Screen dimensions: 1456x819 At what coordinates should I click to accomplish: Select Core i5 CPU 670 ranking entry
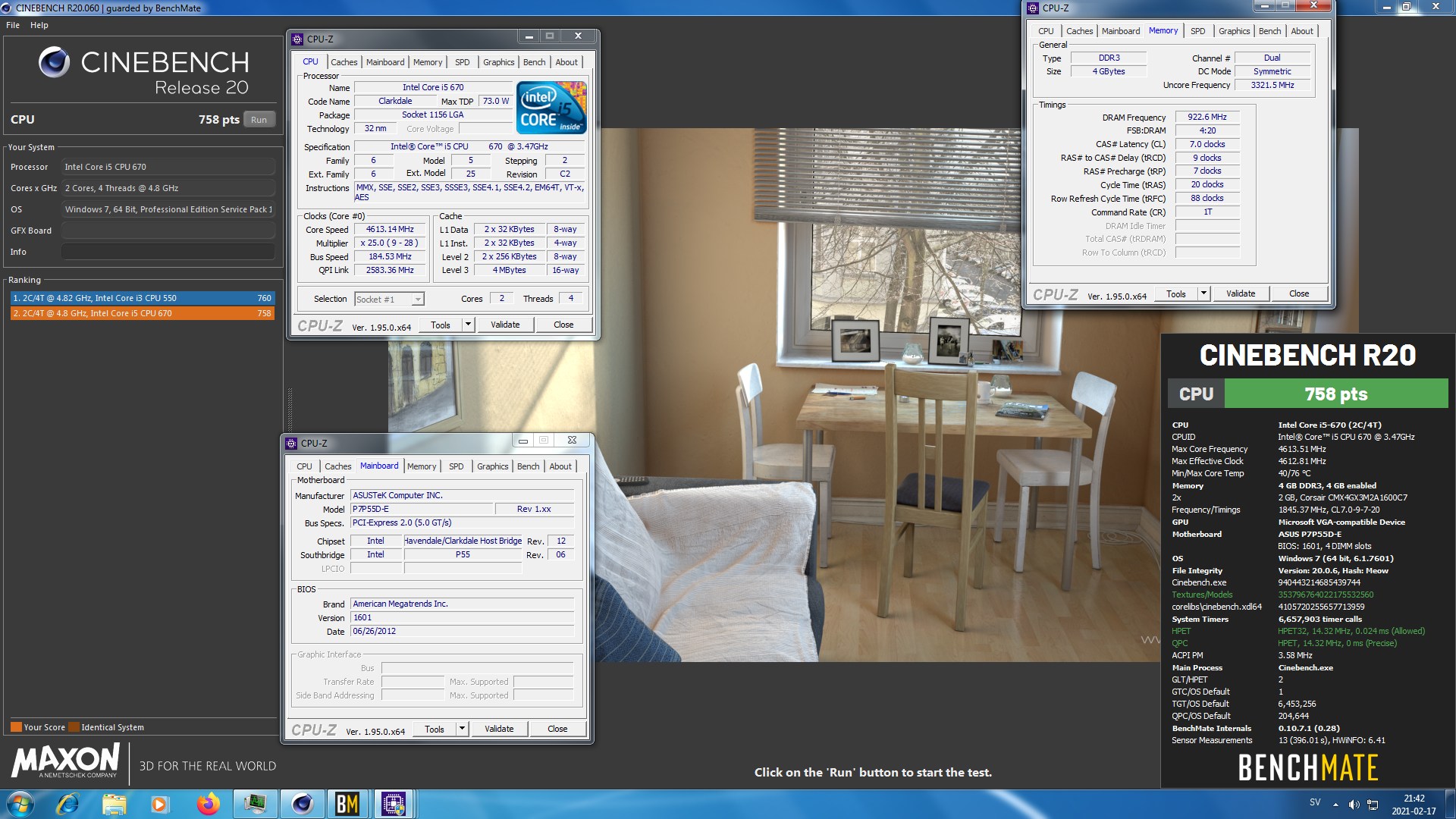tap(142, 313)
